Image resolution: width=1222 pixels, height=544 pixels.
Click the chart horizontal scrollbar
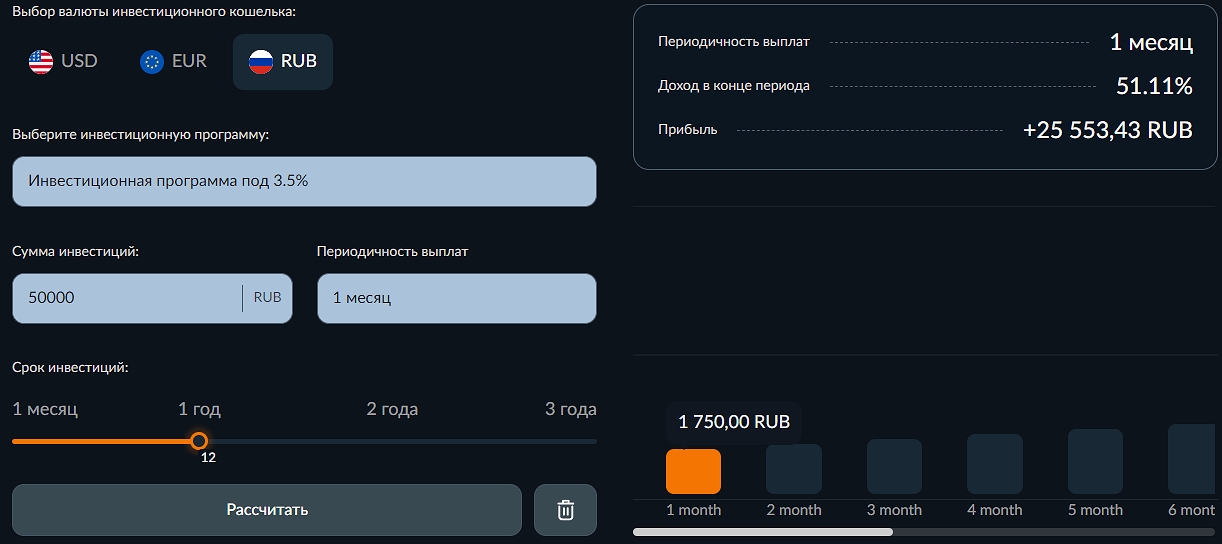point(762,532)
